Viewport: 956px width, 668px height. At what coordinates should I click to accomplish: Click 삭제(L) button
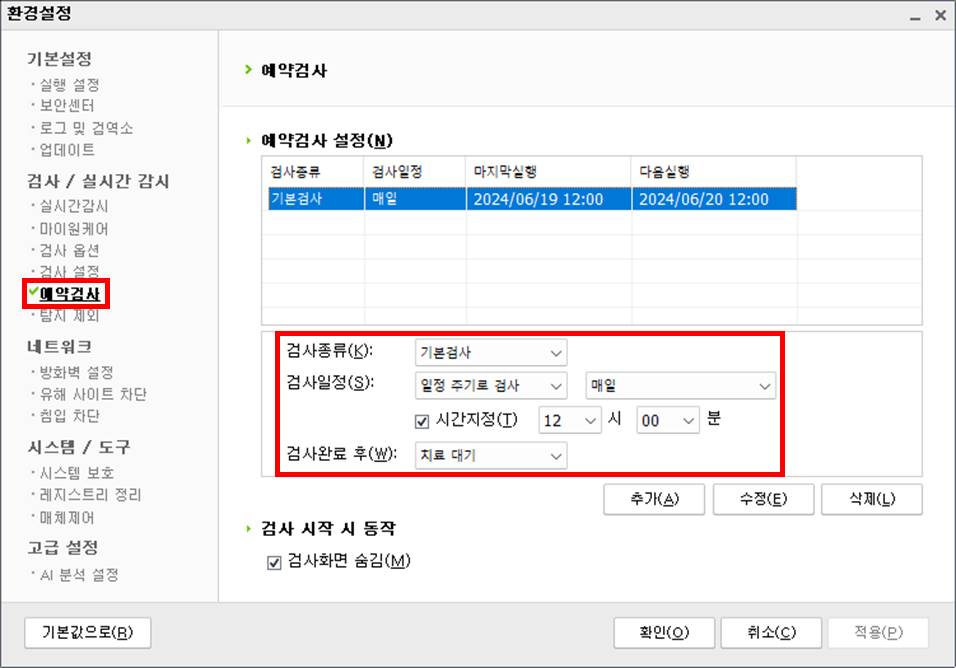click(x=872, y=499)
